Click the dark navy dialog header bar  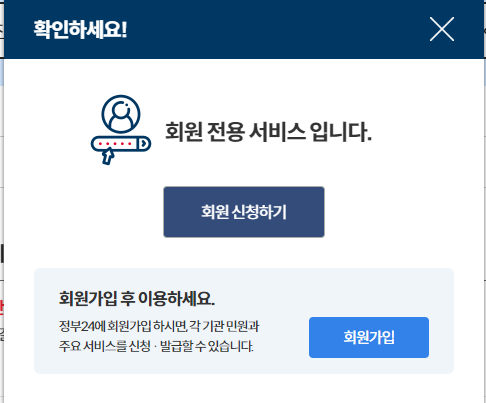(244, 29)
